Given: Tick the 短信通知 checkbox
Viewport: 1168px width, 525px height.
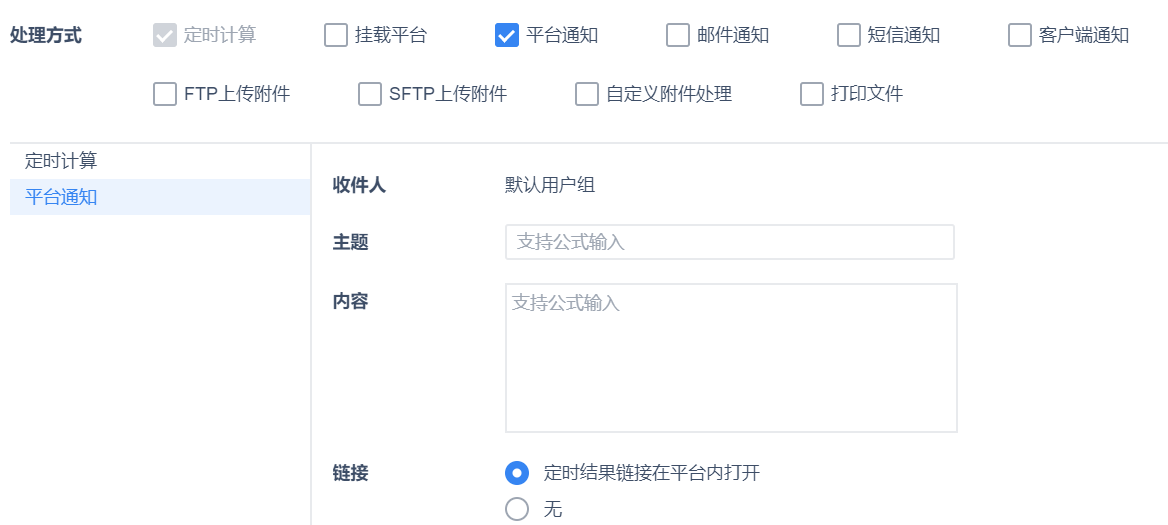Looking at the screenshot, I should point(849,35).
